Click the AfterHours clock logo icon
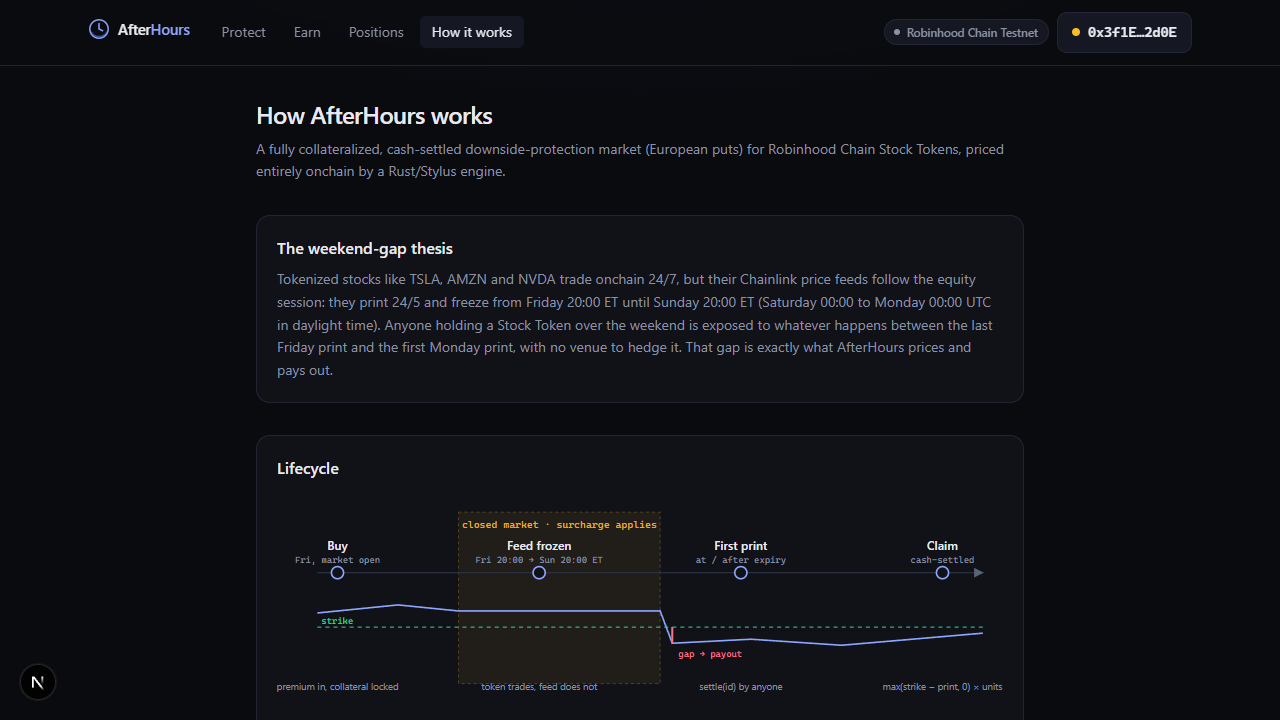This screenshot has height=720, width=1280. (x=99, y=29)
